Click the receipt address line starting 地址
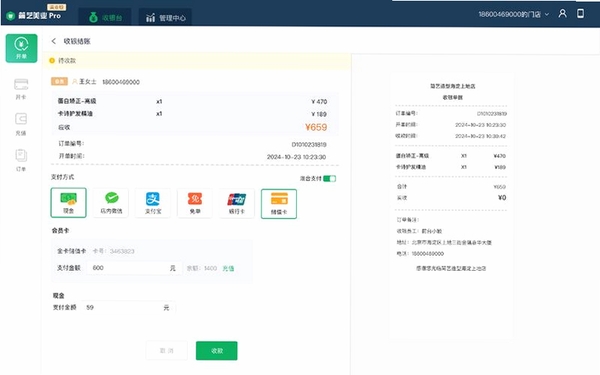The height and width of the screenshot is (375, 600). pos(444,242)
